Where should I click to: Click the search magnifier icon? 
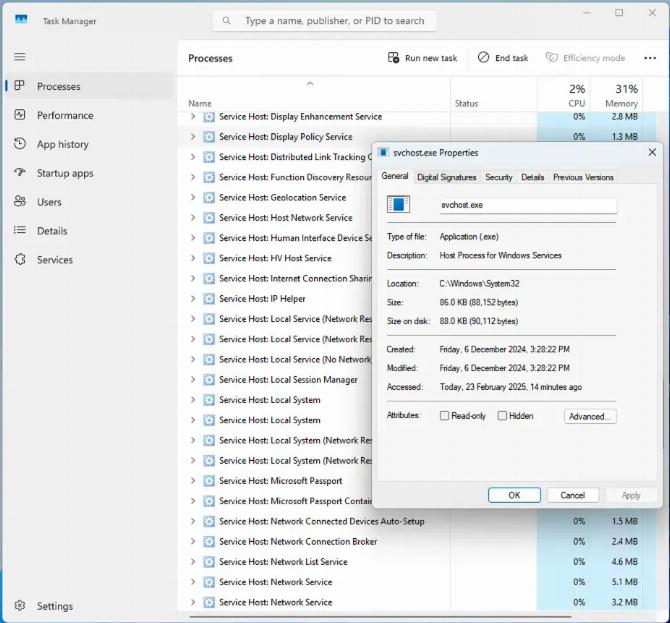pyautogui.click(x=226, y=21)
